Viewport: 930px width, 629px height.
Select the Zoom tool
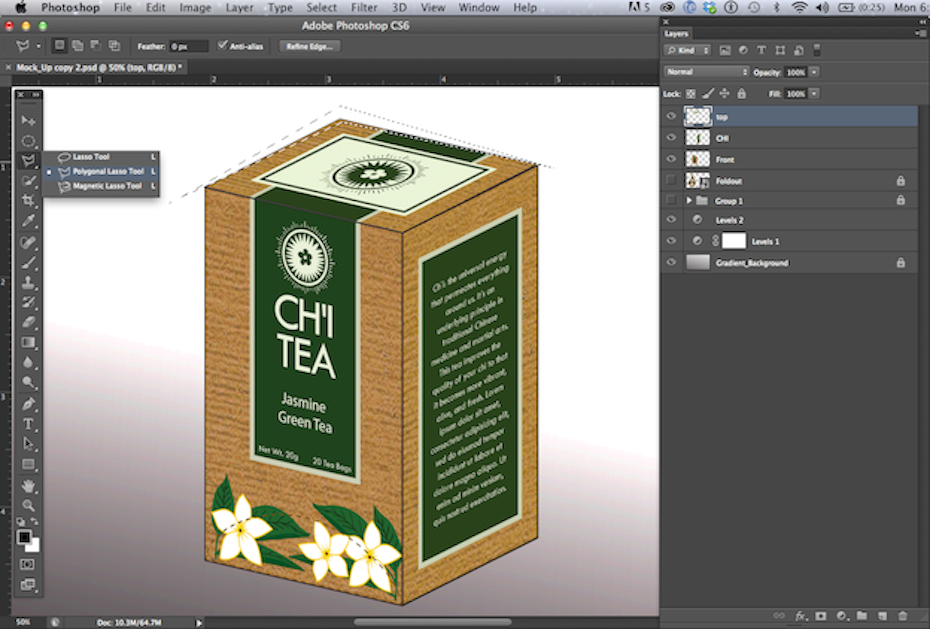(x=29, y=506)
